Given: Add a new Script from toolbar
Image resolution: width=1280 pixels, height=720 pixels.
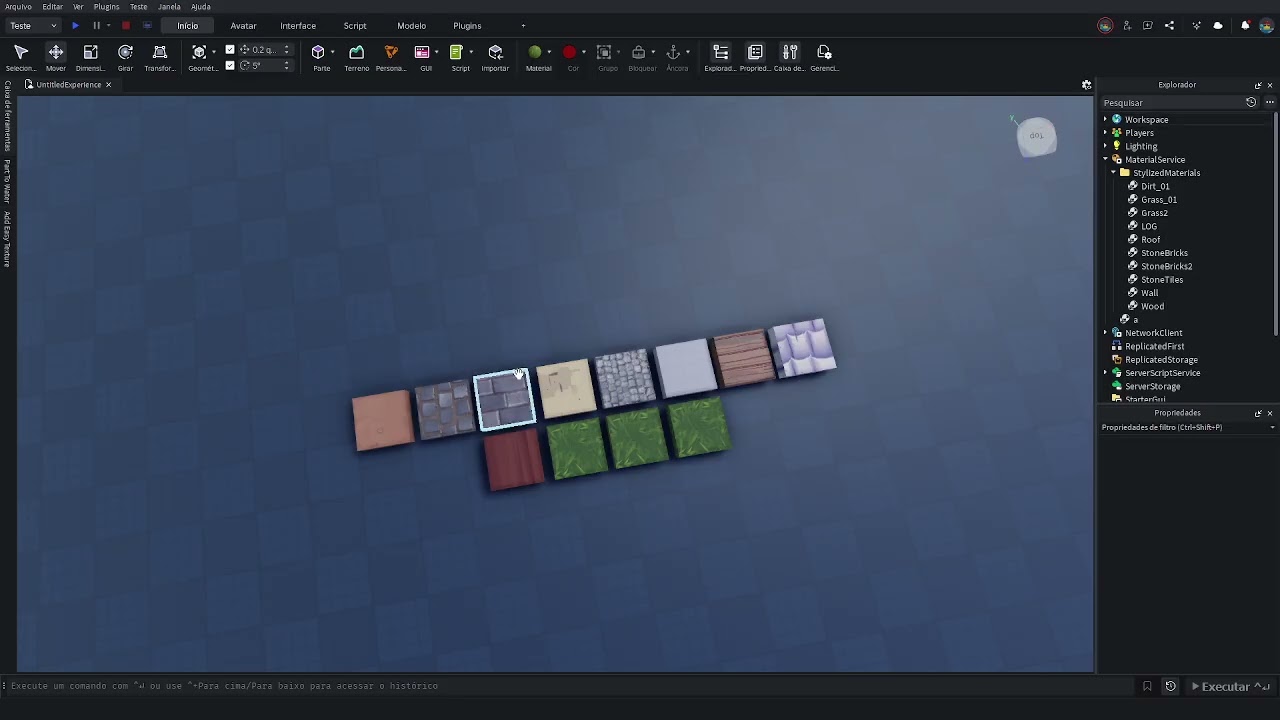Looking at the screenshot, I should click(456, 52).
